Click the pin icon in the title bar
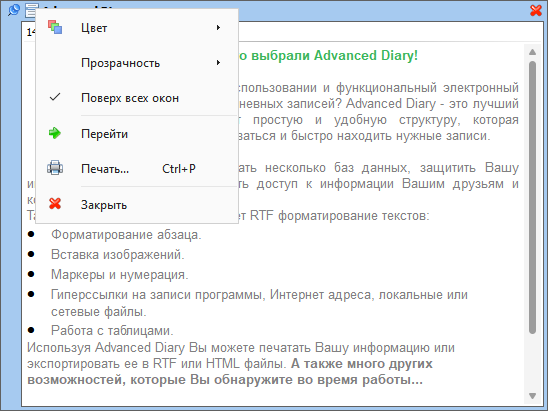This screenshot has height=411, width=548. tap(14, 9)
